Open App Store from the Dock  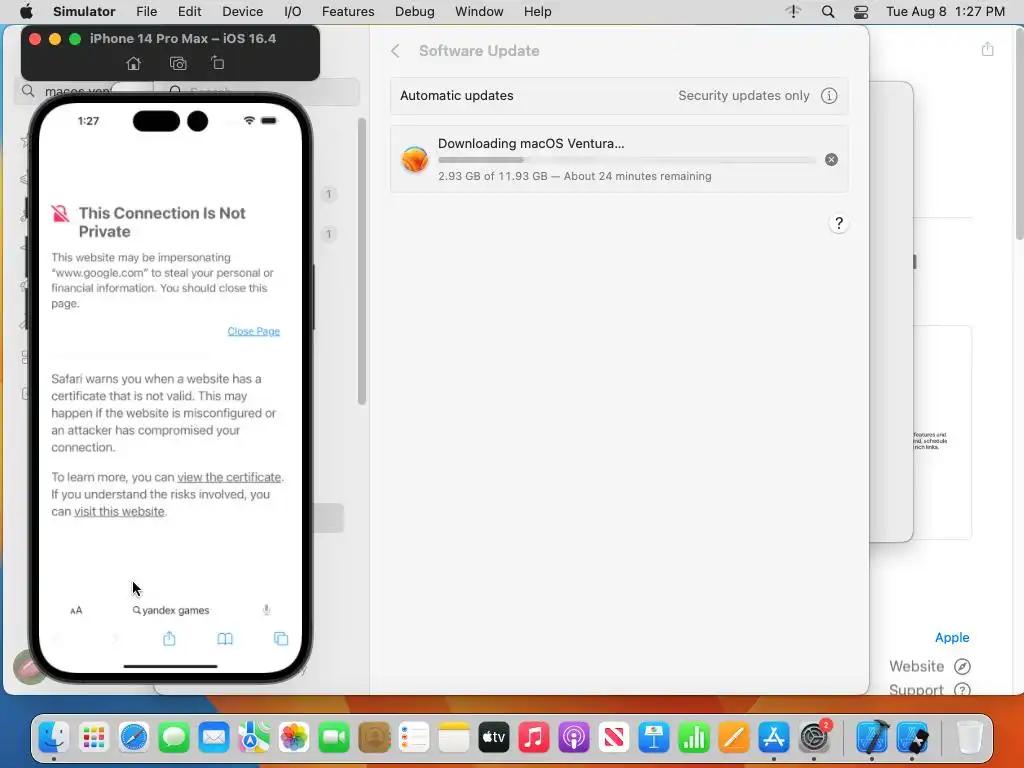[x=774, y=738]
